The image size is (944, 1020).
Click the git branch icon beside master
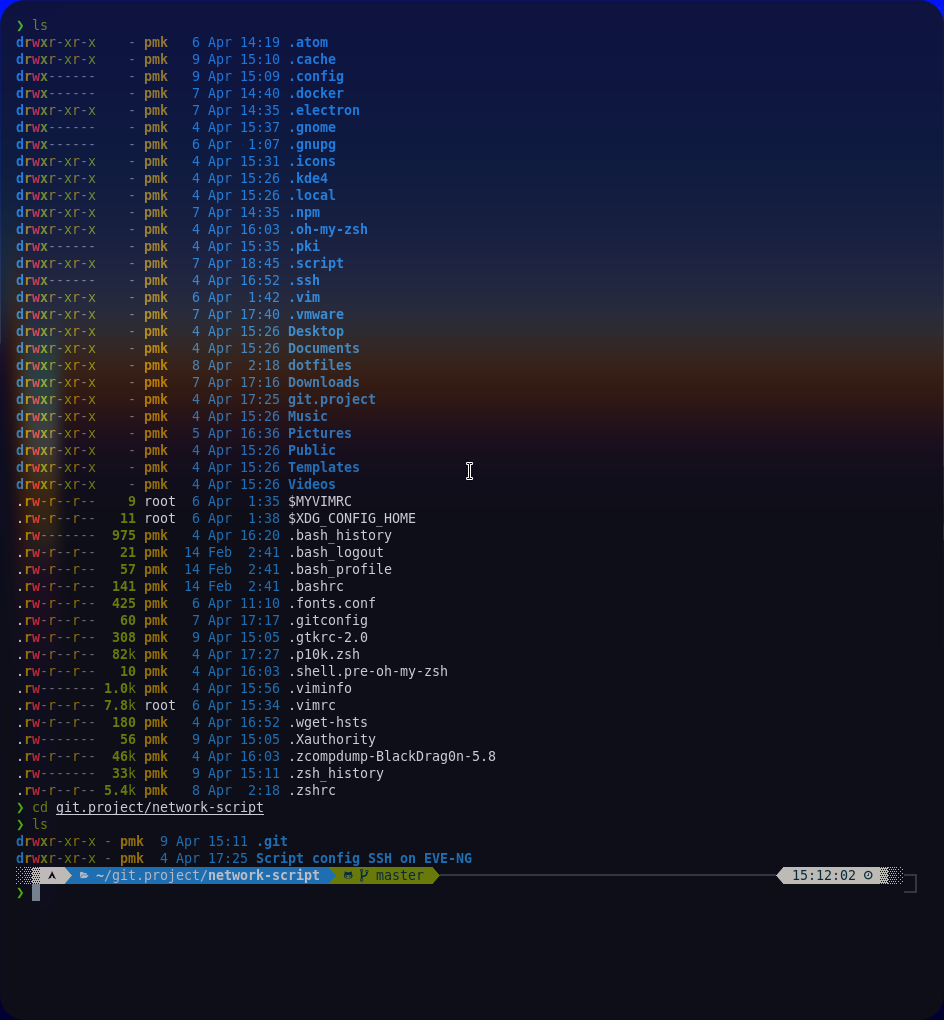coord(366,875)
